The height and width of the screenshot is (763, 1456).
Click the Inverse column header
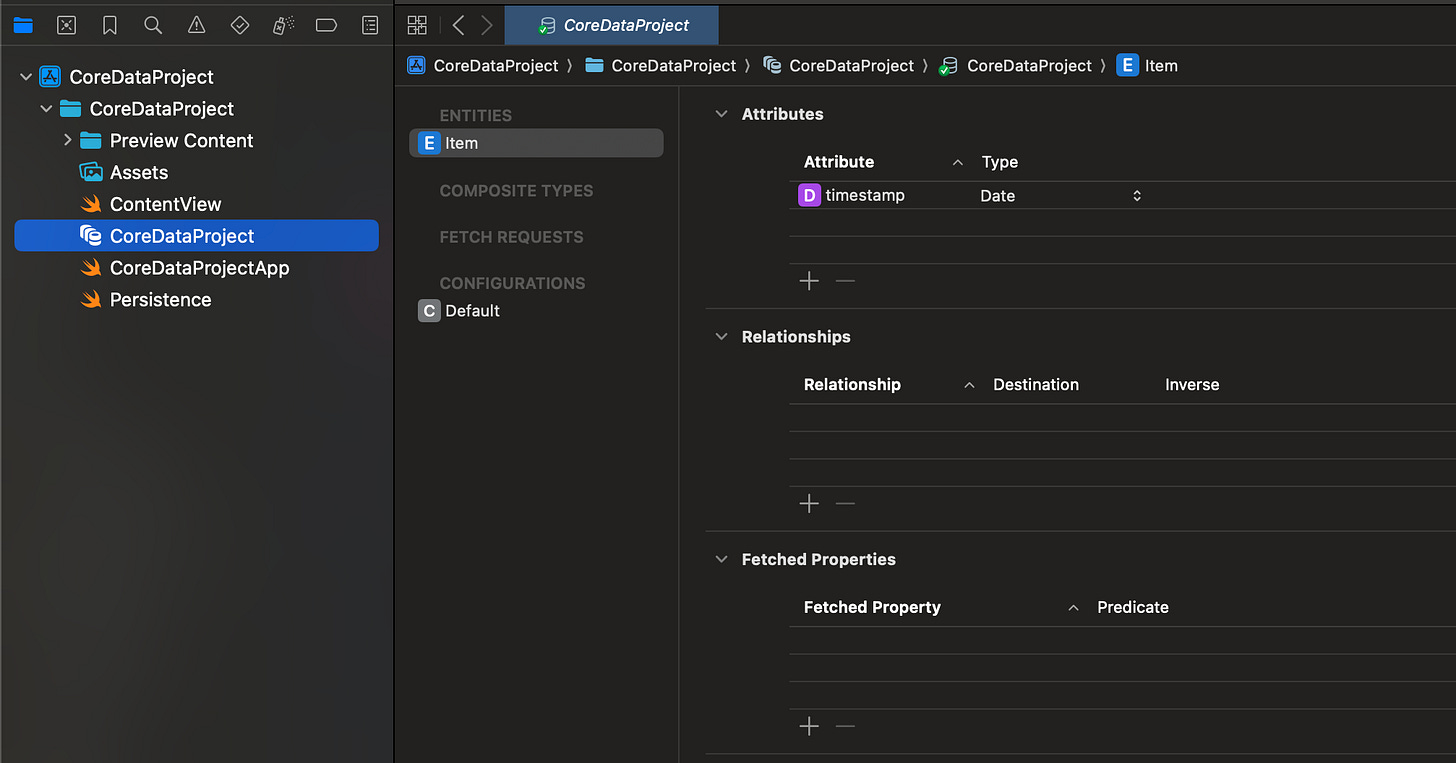point(1192,385)
